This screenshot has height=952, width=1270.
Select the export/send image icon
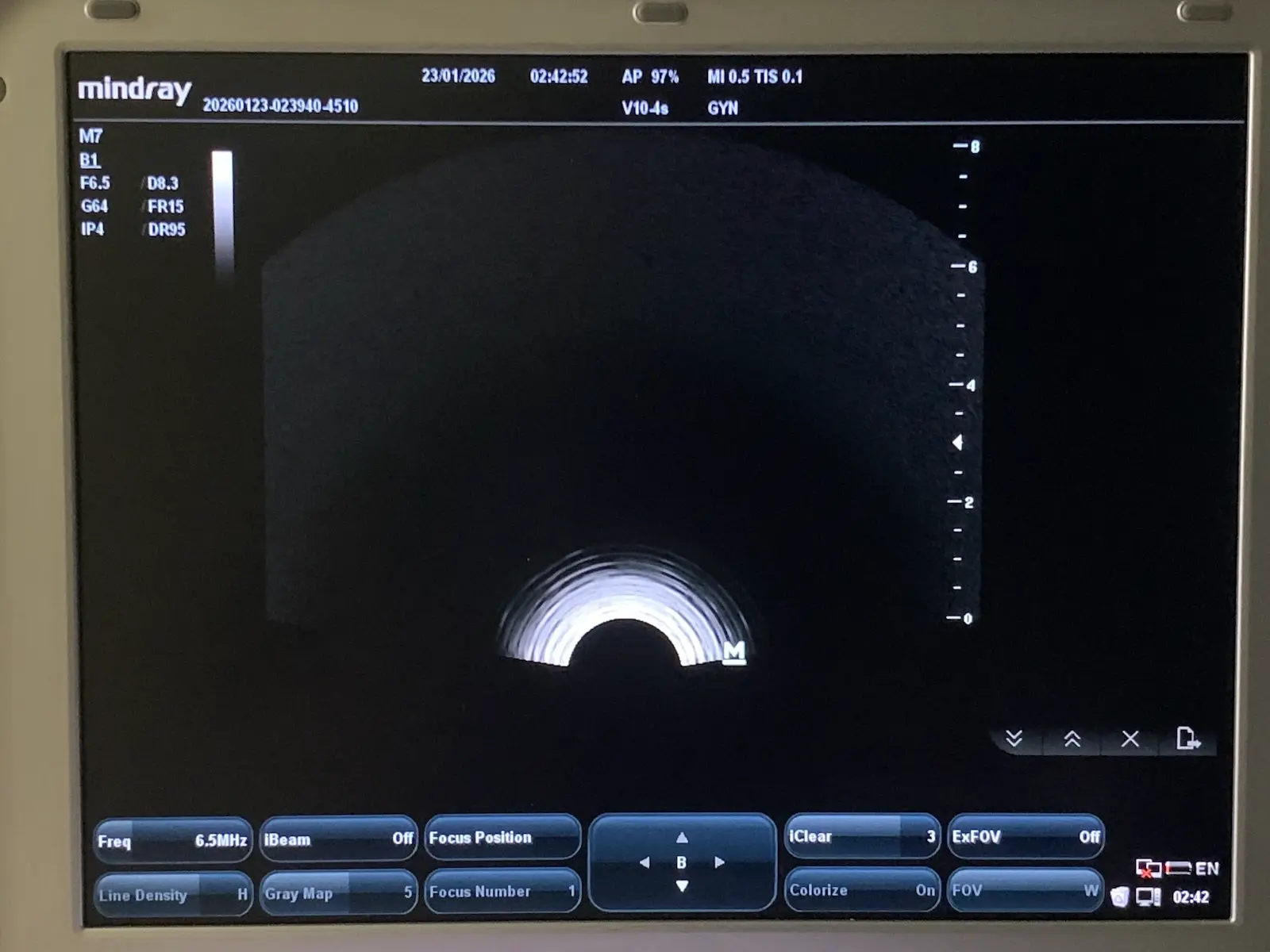click(x=1188, y=738)
